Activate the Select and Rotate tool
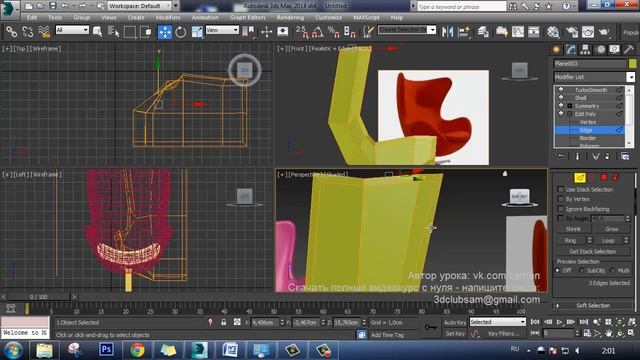This screenshot has height=360, width=640. click(x=180, y=31)
